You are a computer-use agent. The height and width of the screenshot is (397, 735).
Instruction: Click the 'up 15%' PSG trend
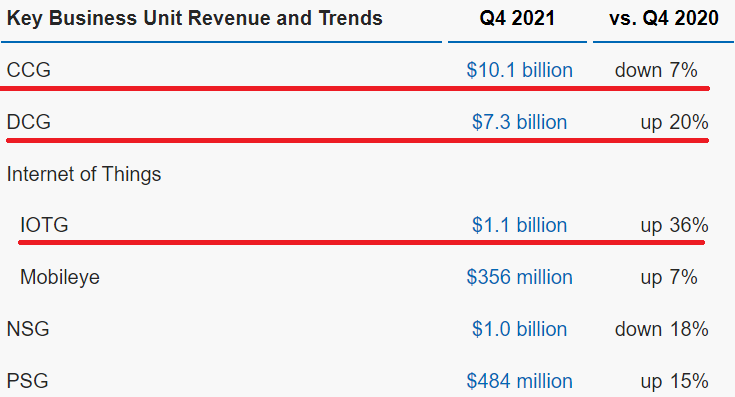[x=675, y=381]
